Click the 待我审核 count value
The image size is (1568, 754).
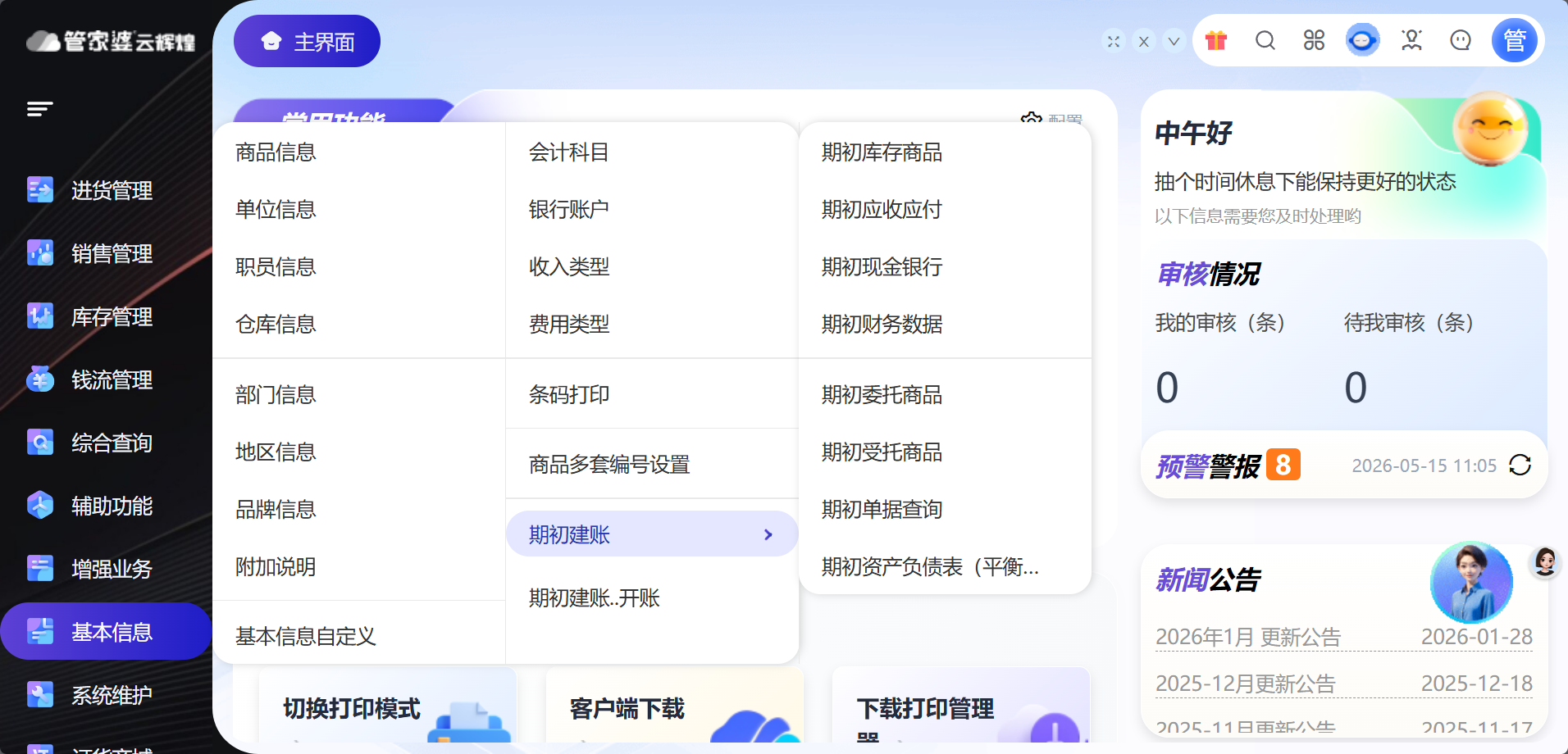click(1356, 388)
